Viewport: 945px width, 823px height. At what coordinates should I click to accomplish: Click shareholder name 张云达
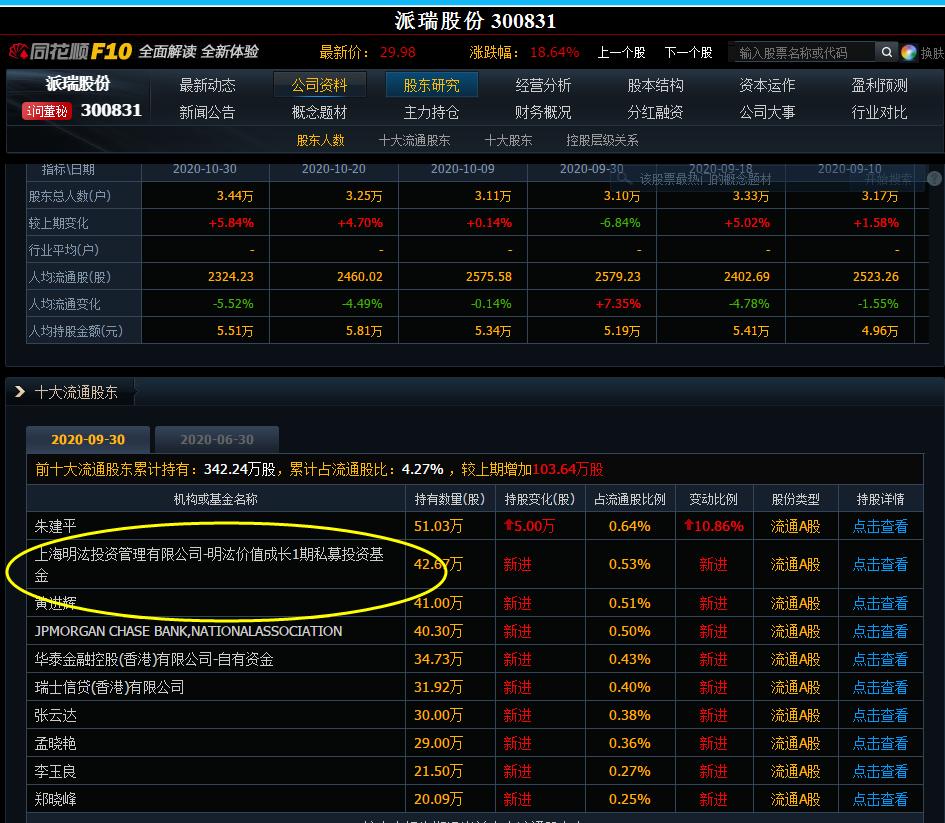pos(55,715)
